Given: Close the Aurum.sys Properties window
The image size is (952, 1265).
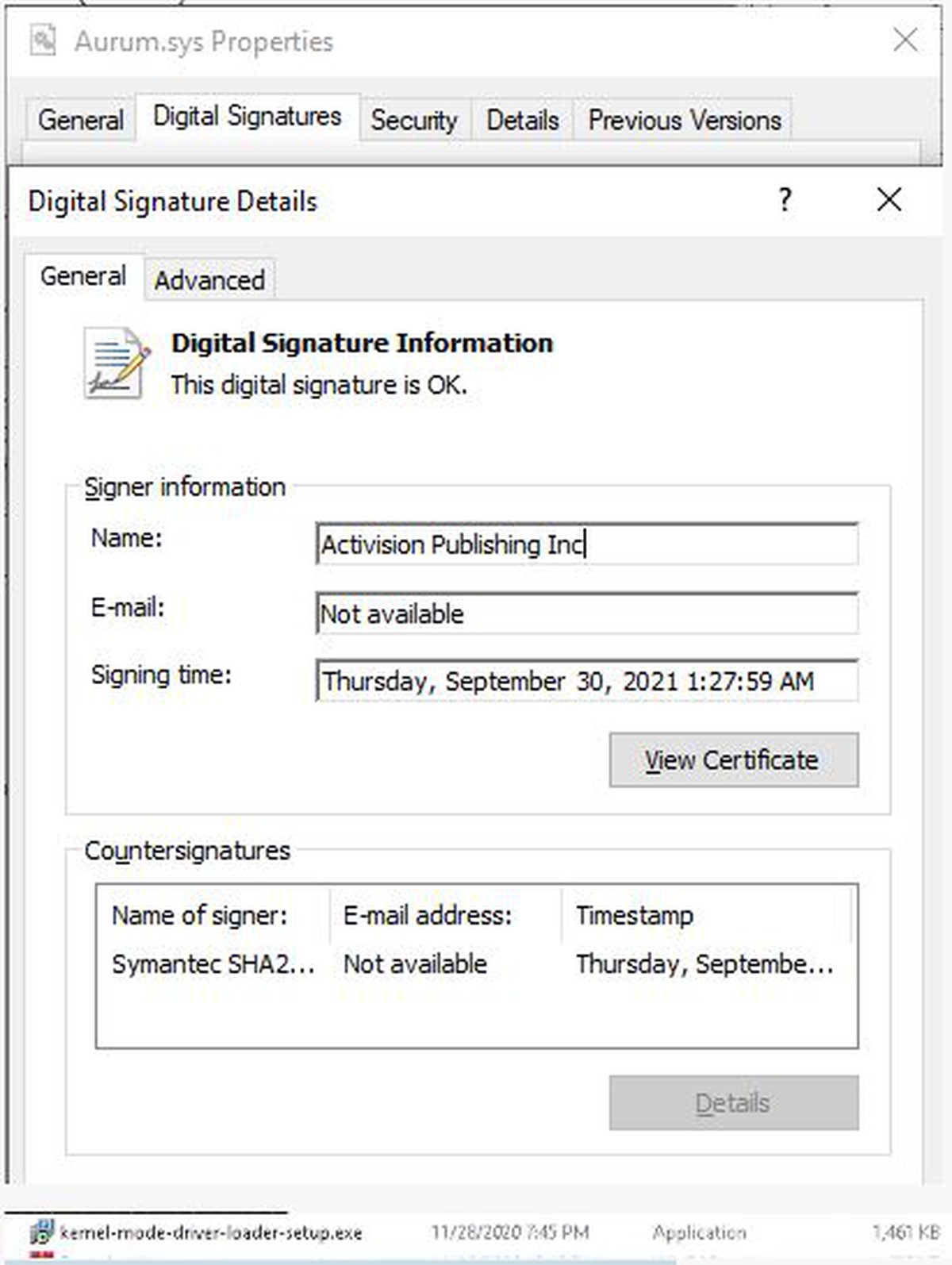Looking at the screenshot, I should pyautogui.click(x=904, y=40).
